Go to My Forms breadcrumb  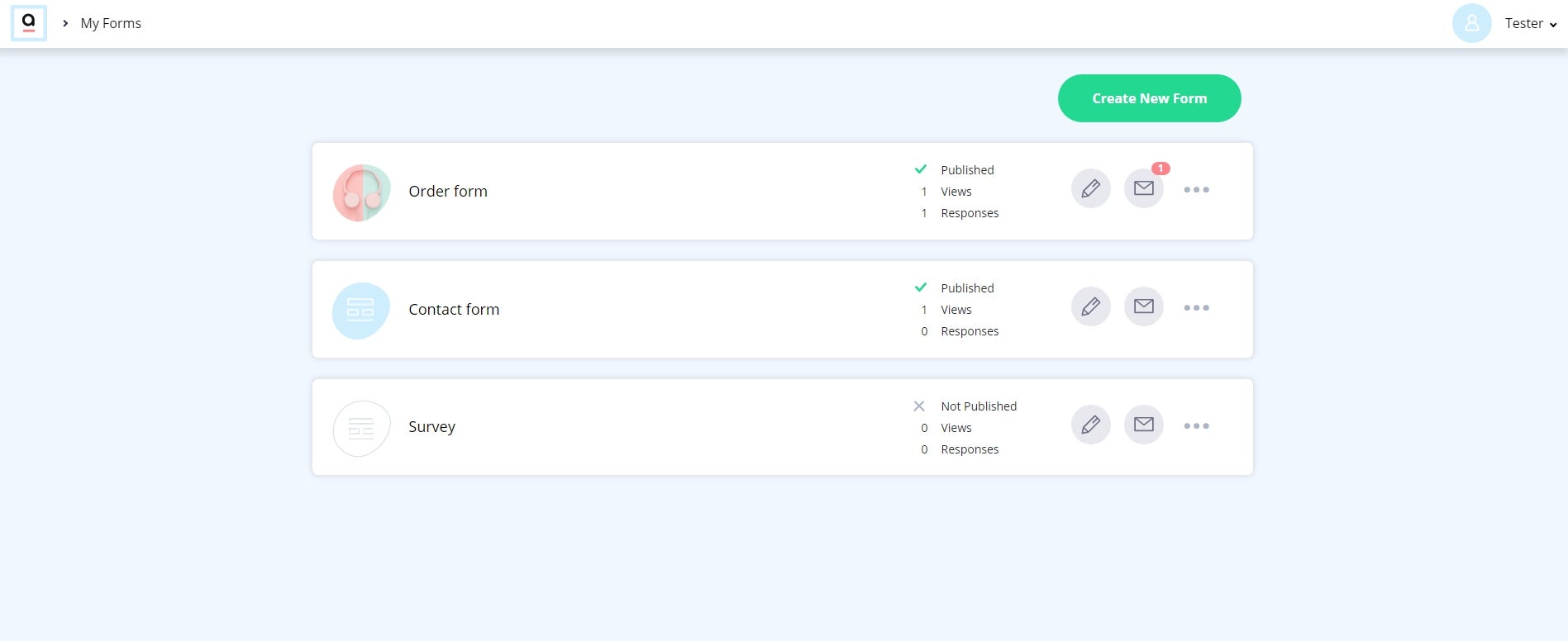(x=111, y=23)
